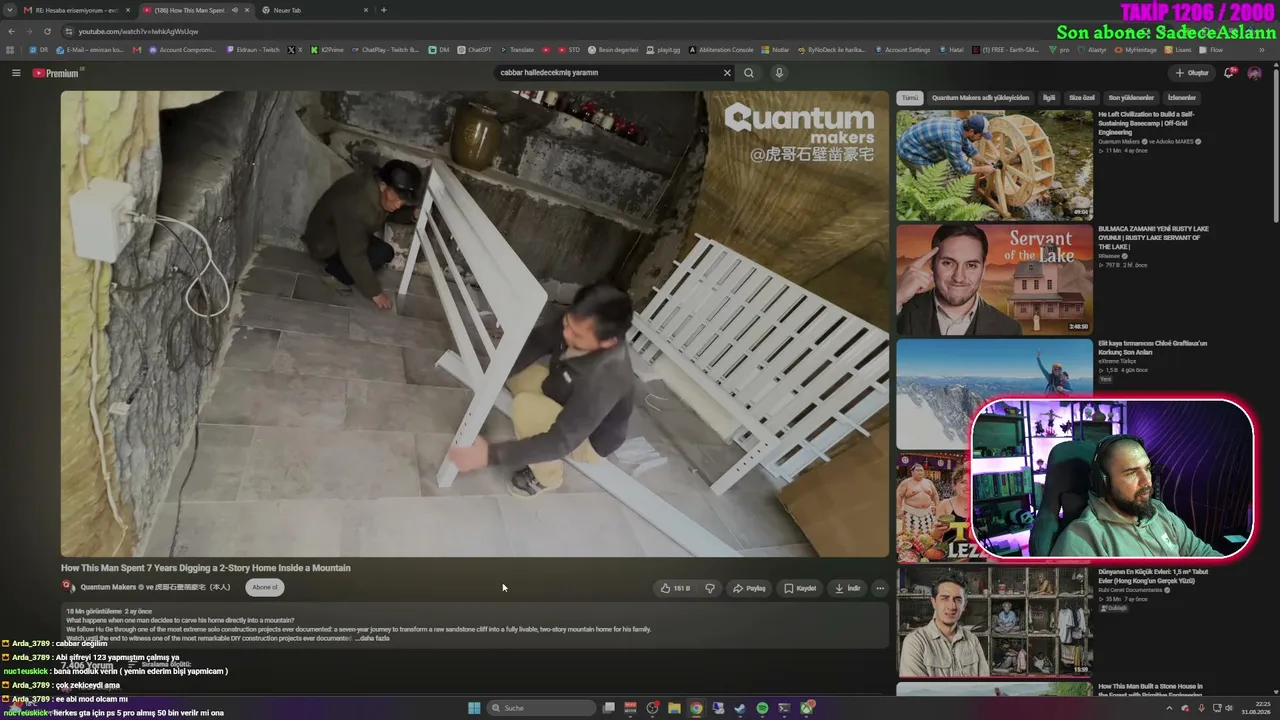Image resolution: width=1280 pixels, height=720 pixels.
Task: Mute the playing YouTube tab speaker icon
Action: 235,10
